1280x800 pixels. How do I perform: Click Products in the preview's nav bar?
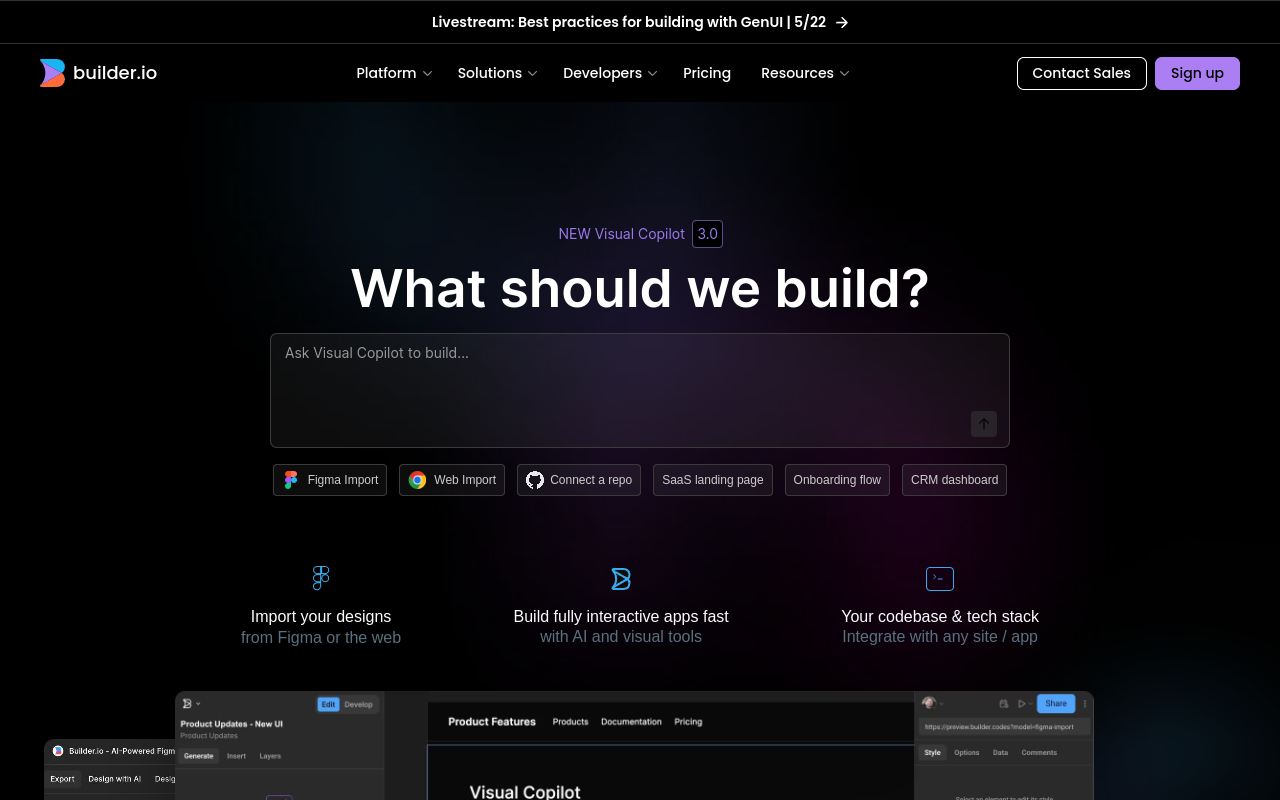point(570,722)
